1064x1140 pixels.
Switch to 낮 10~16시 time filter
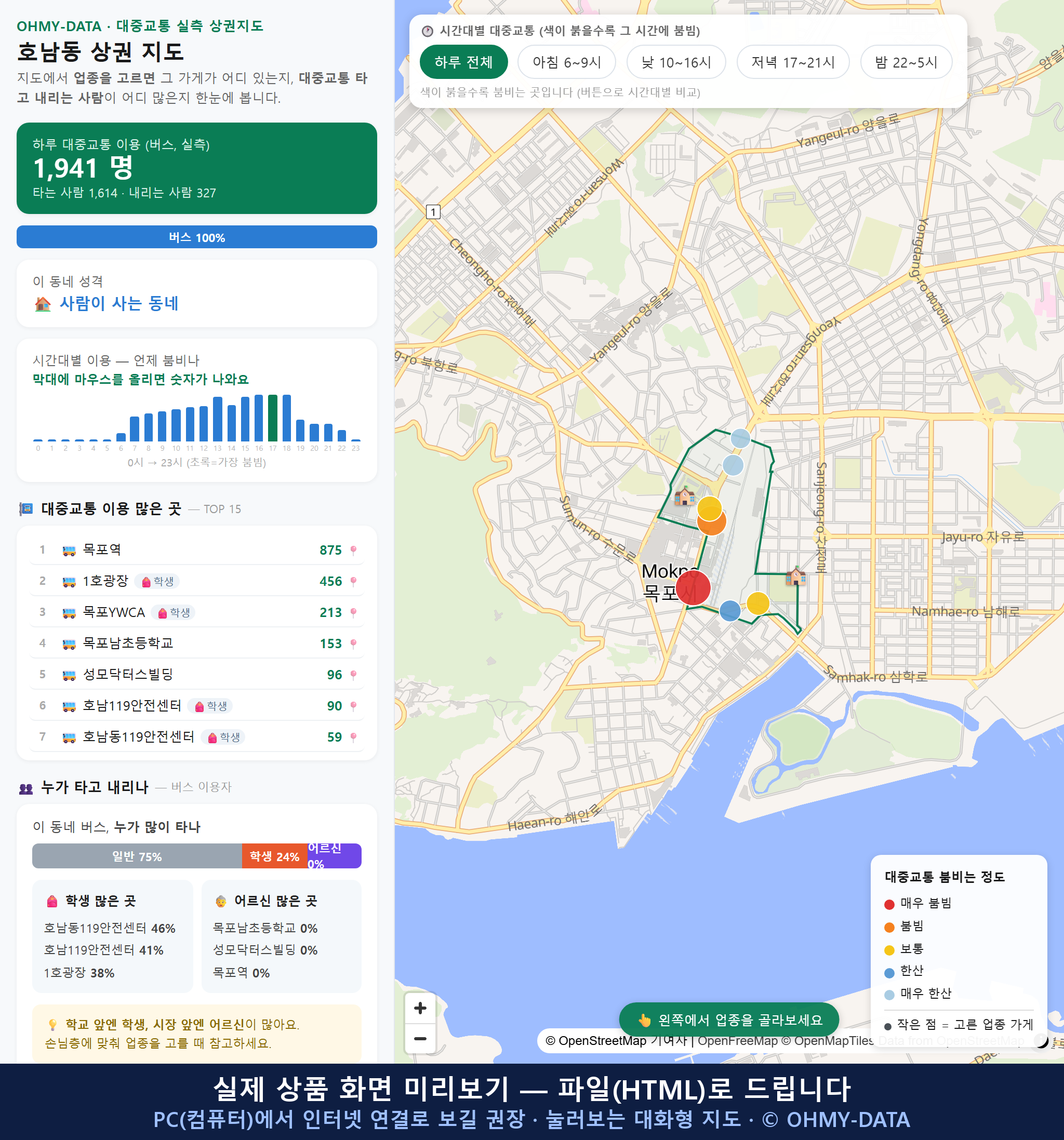tap(676, 62)
